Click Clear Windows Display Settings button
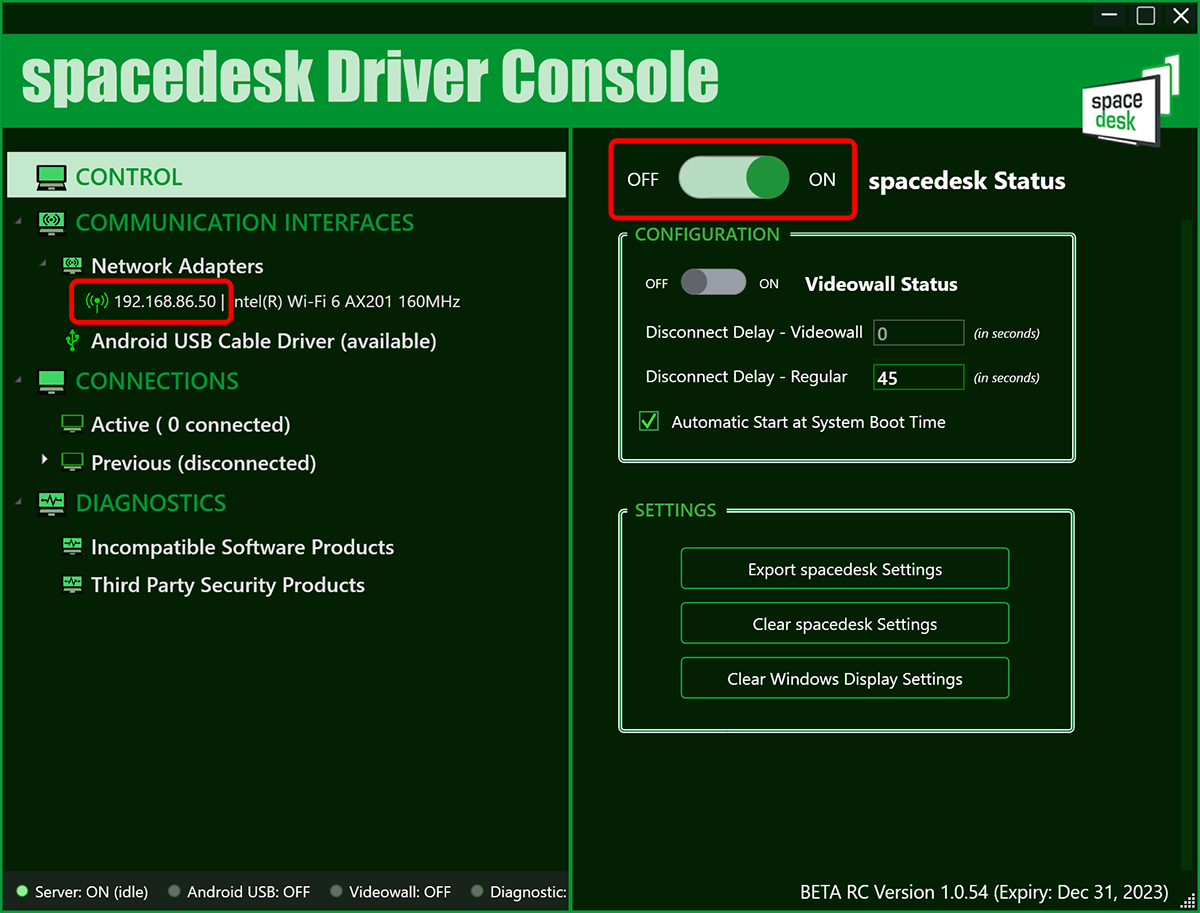This screenshot has height=913, width=1200. (x=845, y=678)
